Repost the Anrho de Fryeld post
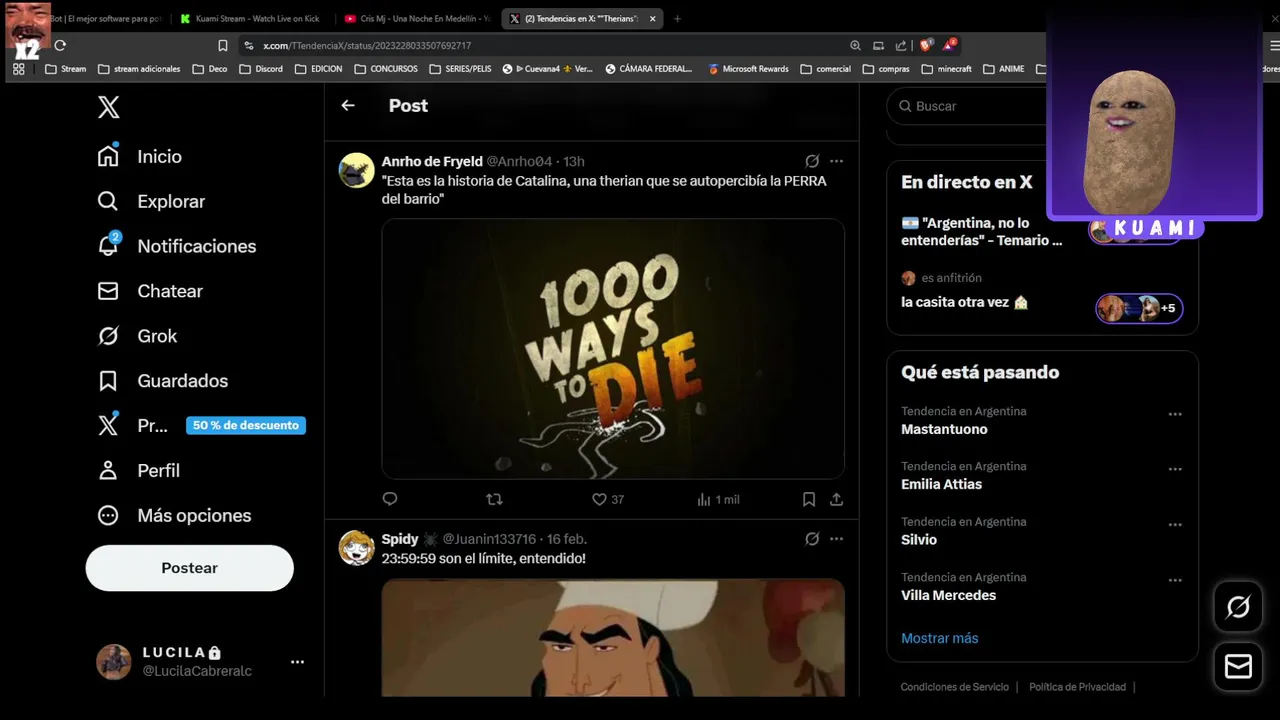Viewport: 1280px width, 720px height. (x=494, y=499)
